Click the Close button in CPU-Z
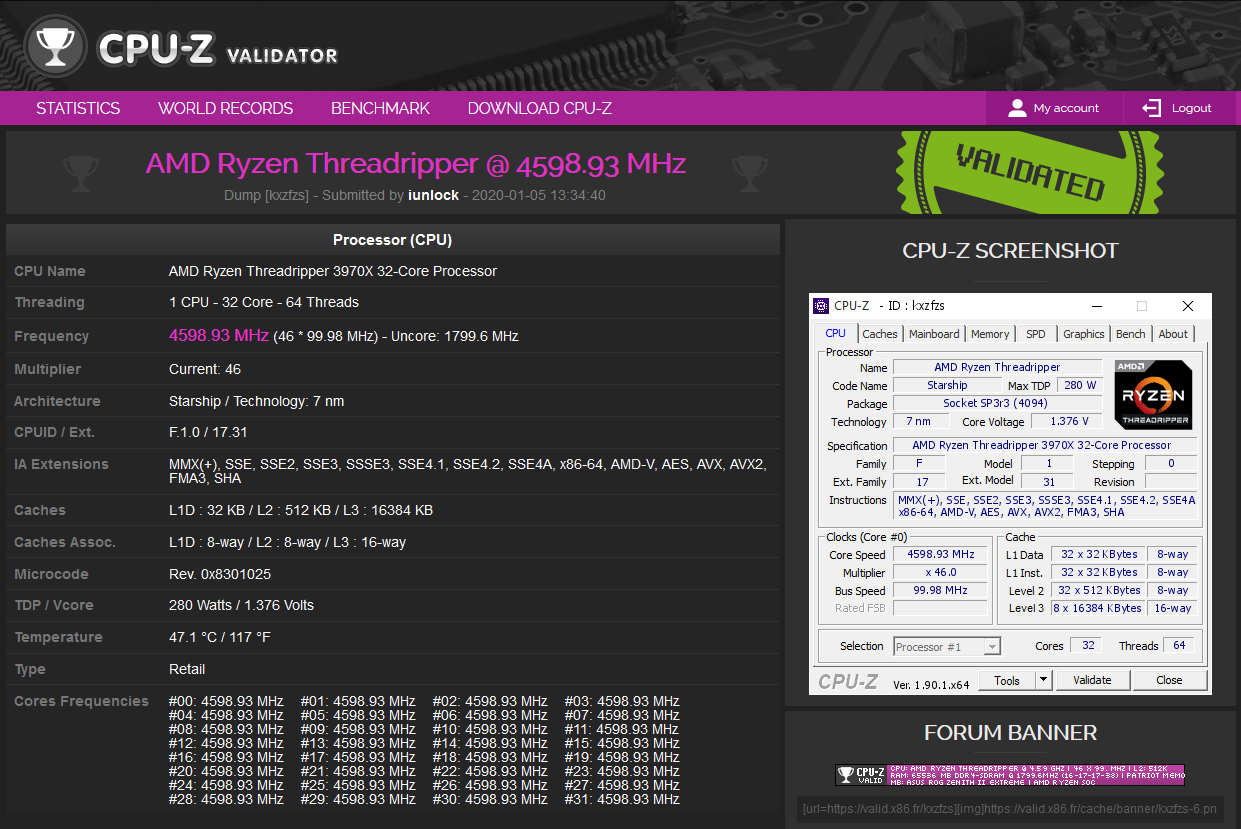This screenshot has width=1241, height=829. pyautogui.click(x=1169, y=680)
